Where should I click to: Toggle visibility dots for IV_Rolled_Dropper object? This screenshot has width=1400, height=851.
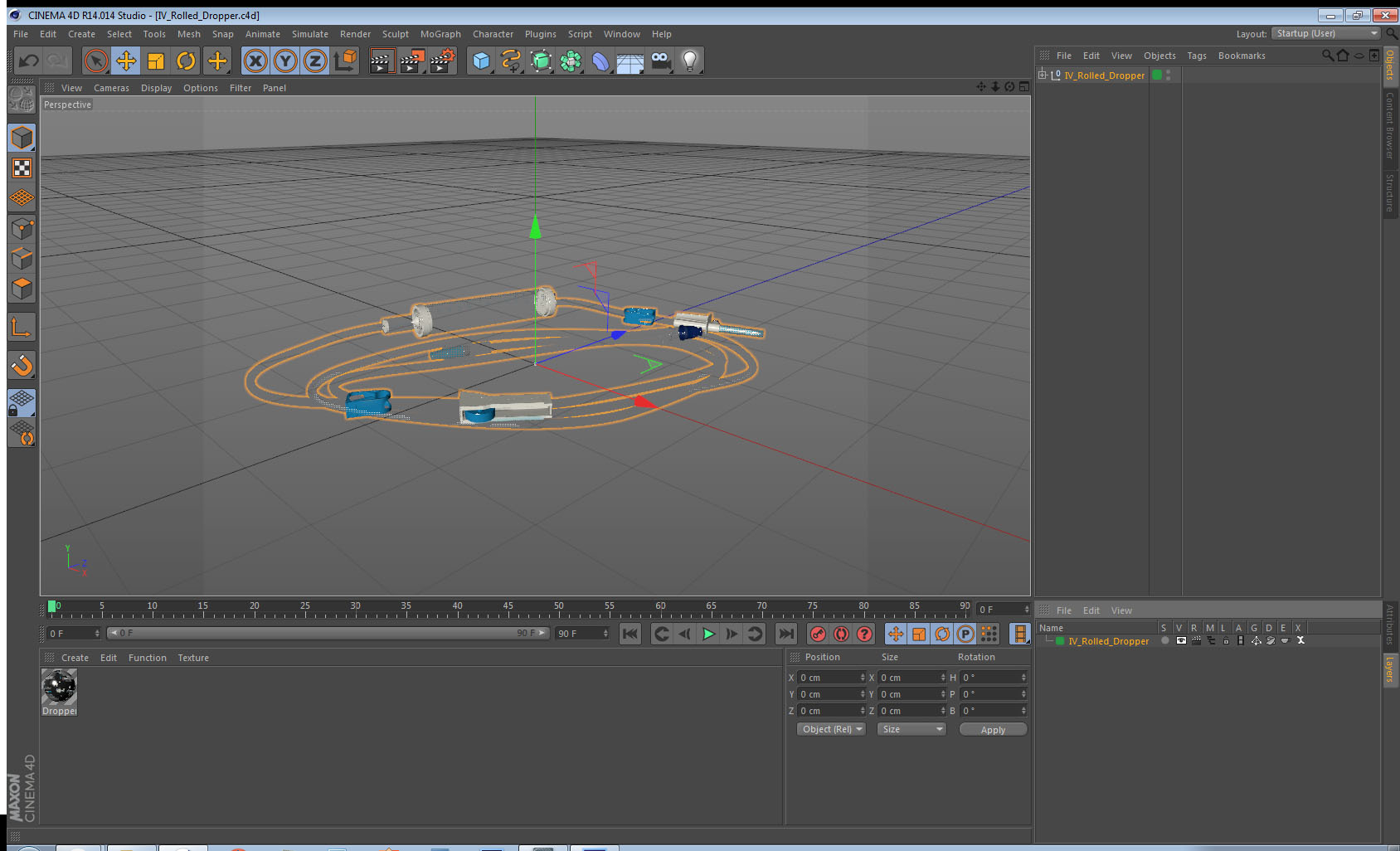click(x=1169, y=75)
